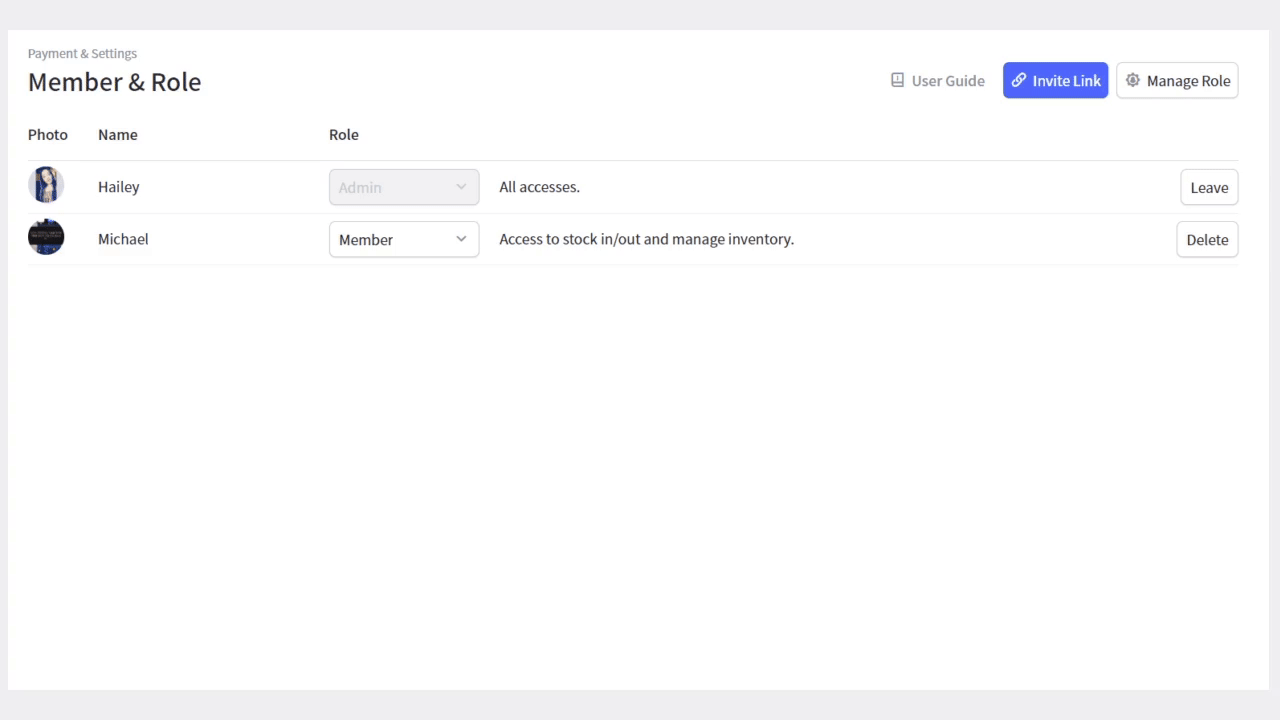Click the chain link icon inside Invite Link button

[1019, 80]
